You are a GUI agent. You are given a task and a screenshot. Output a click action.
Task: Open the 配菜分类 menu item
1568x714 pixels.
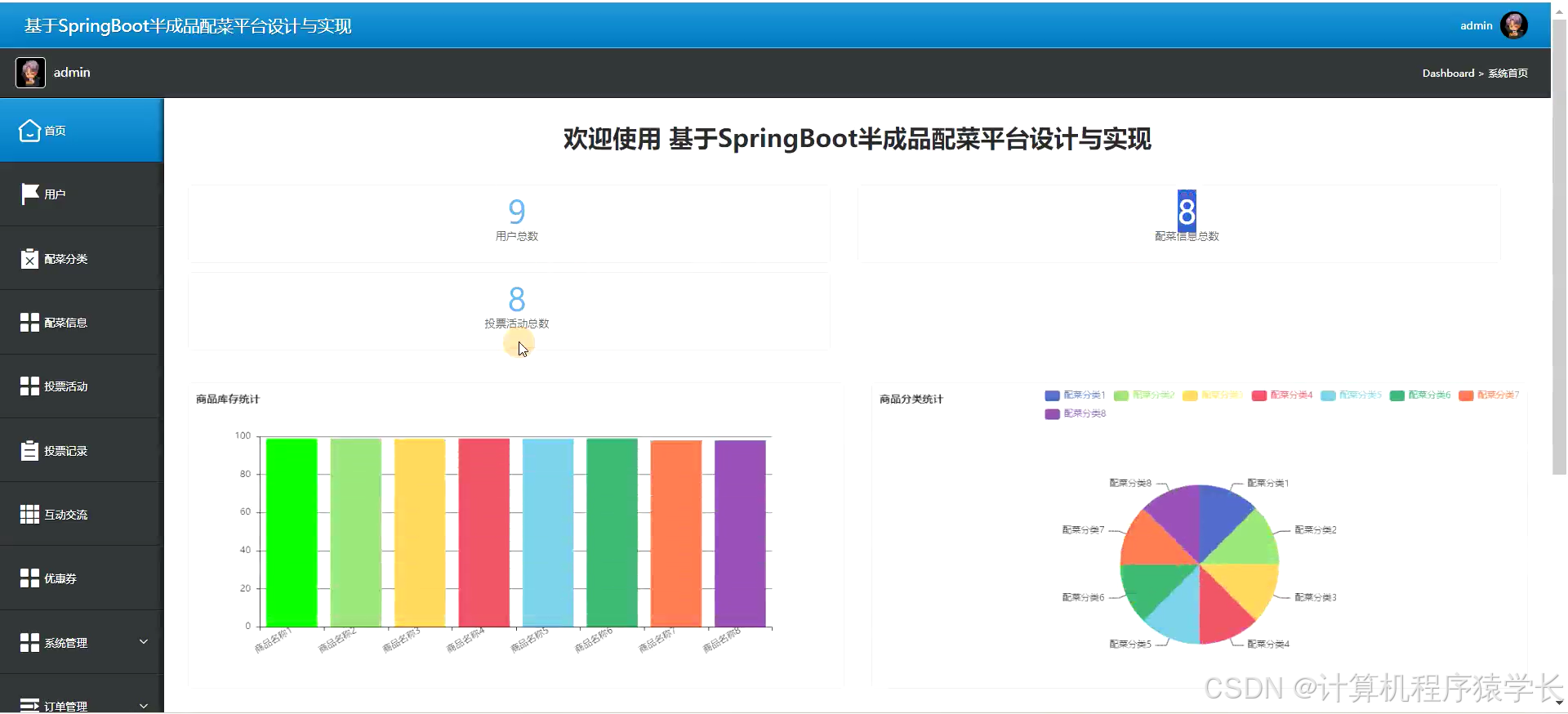click(82, 258)
